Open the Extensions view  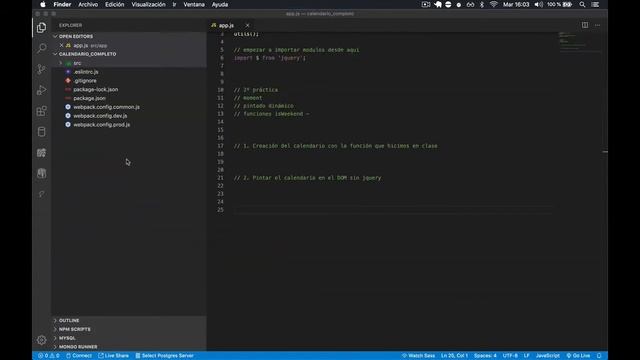point(41,111)
